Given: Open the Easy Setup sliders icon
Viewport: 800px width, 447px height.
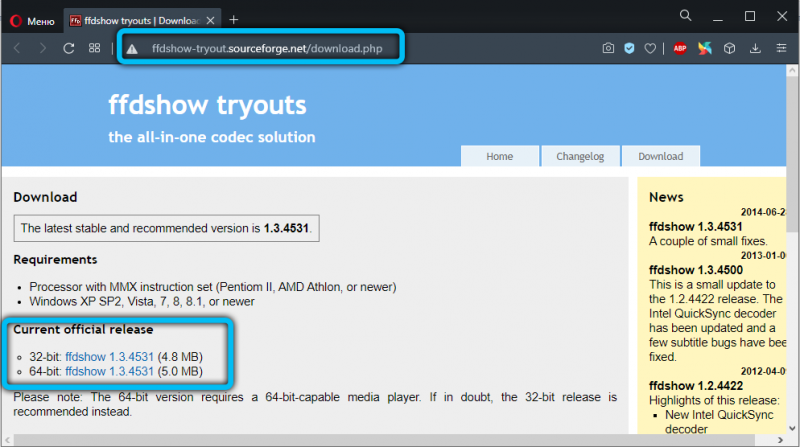Looking at the screenshot, I should coord(781,48).
